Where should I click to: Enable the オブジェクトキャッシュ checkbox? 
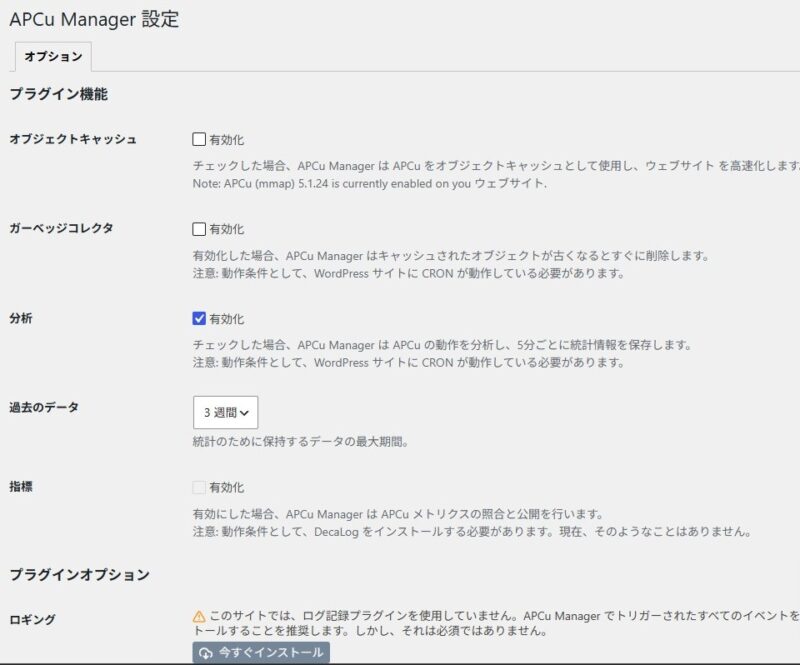pos(199,139)
